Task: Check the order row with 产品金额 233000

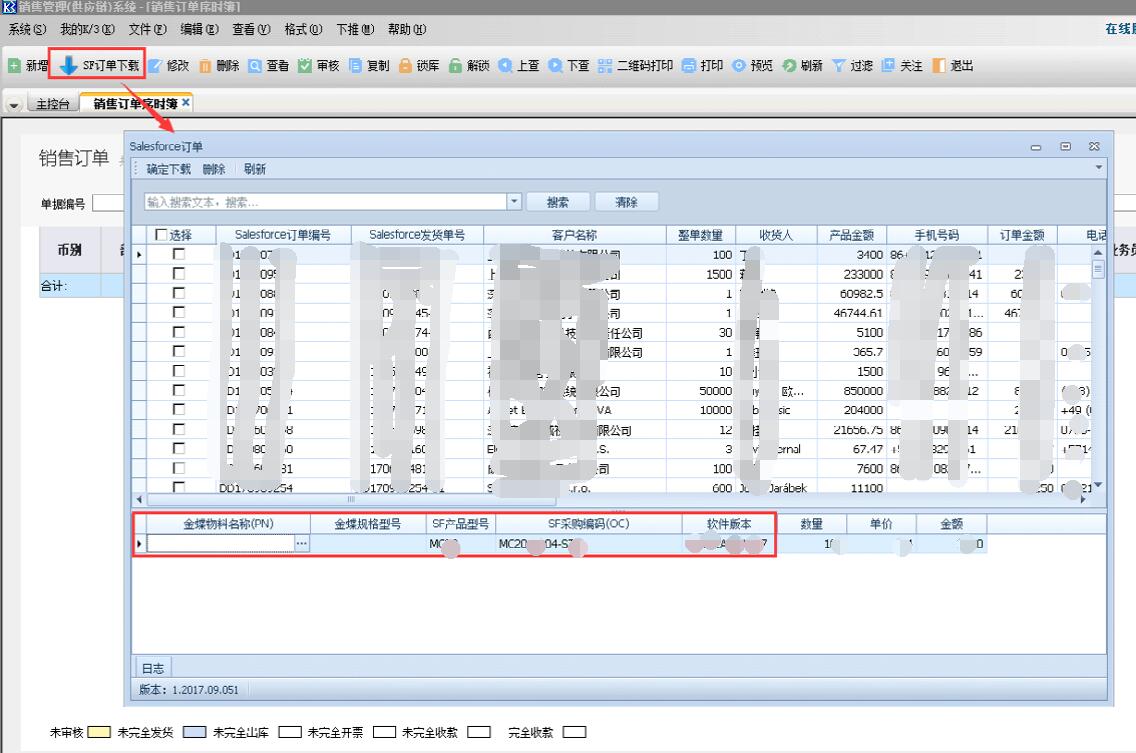Action: click(x=178, y=274)
